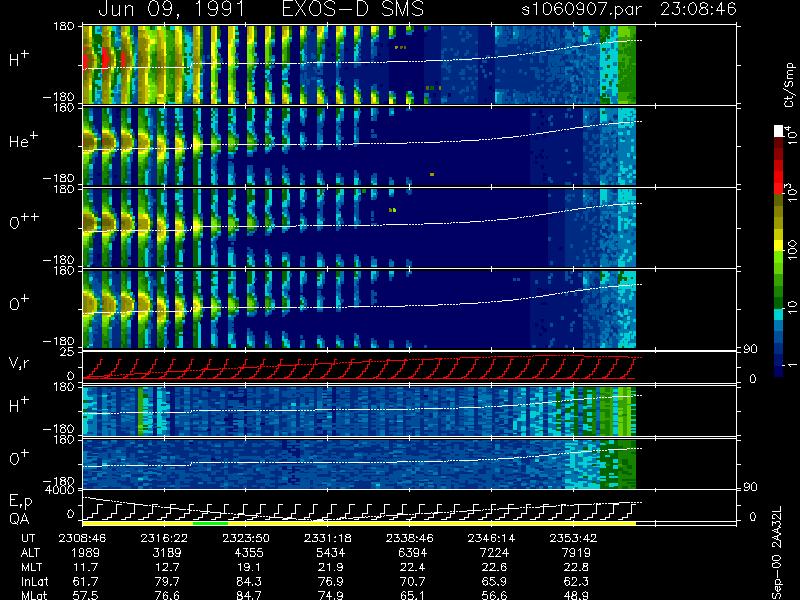Image resolution: width=800 pixels, height=600 pixels.
Task: Click the white top block of the colorbar
Action: [779, 131]
